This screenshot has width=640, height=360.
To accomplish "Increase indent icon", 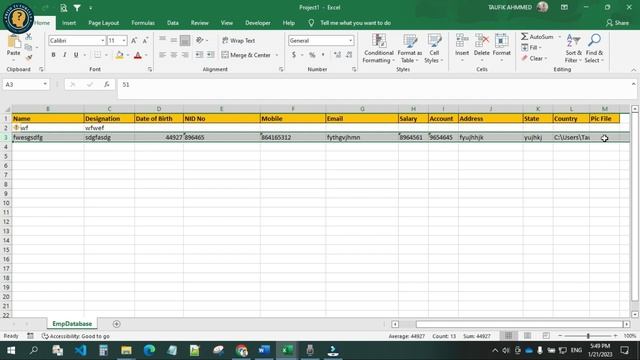I will click(210, 55).
